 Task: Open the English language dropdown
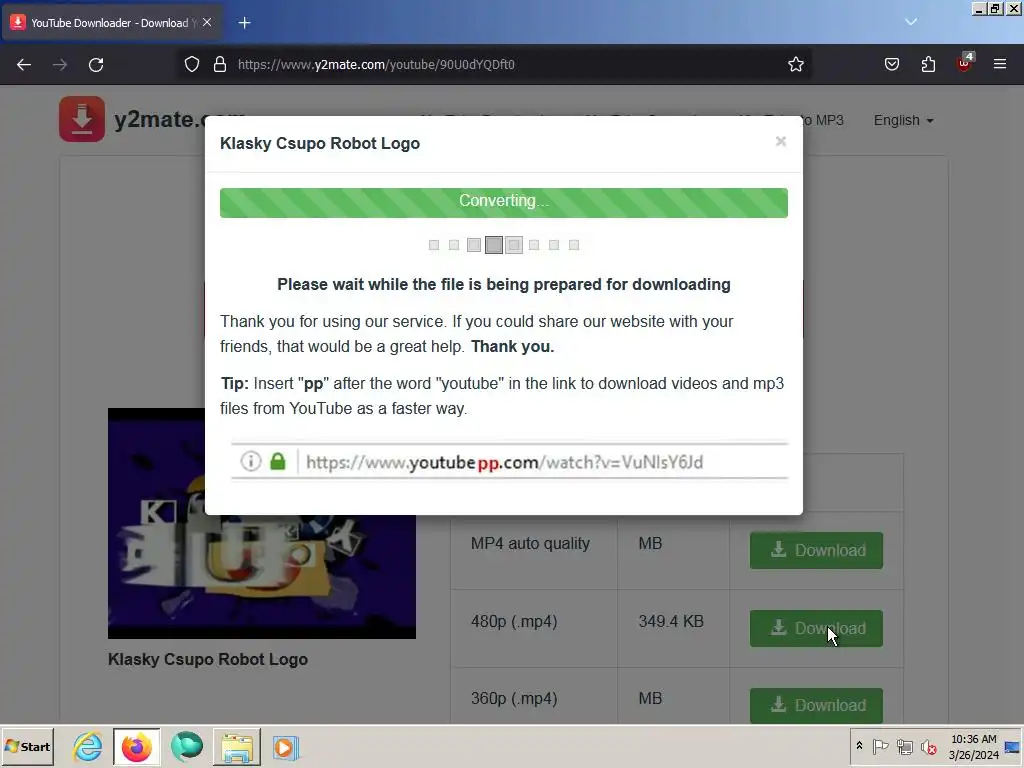pyautogui.click(x=904, y=120)
